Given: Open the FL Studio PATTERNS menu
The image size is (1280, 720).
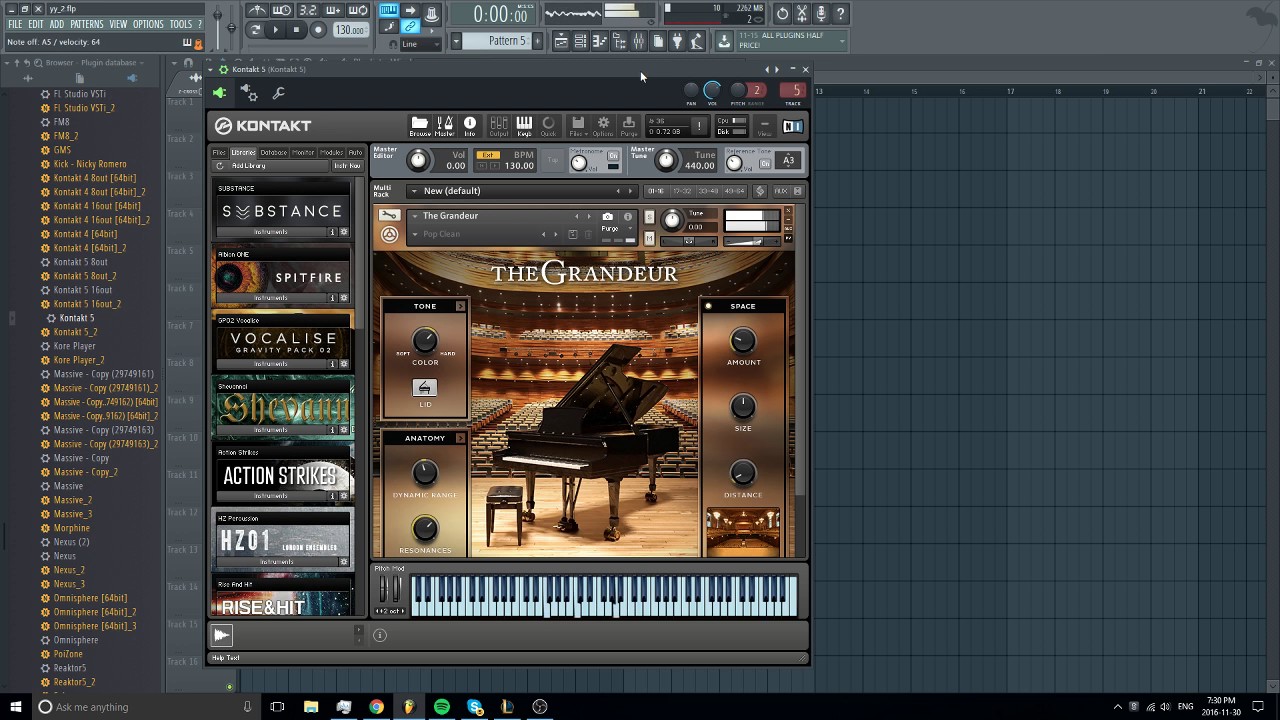Looking at the screenshot, I should [x=87, y=24].
